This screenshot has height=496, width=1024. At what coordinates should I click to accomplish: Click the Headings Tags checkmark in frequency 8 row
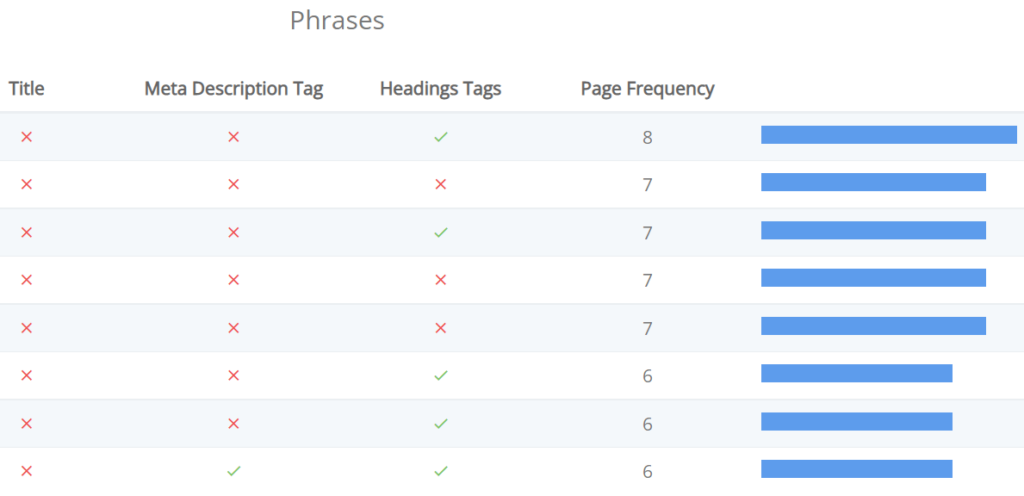(441, 137)
